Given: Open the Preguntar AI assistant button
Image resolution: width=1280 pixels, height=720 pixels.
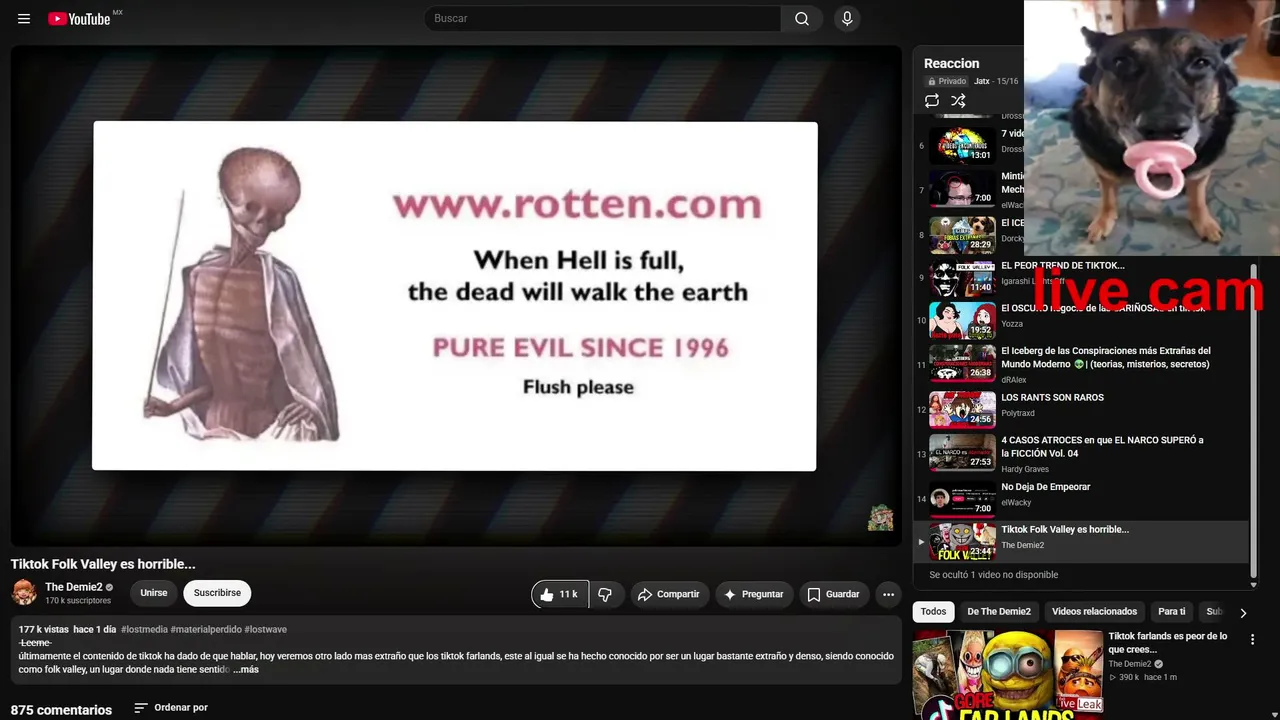Looking at the screenshot, I should [x=754, y=594].
